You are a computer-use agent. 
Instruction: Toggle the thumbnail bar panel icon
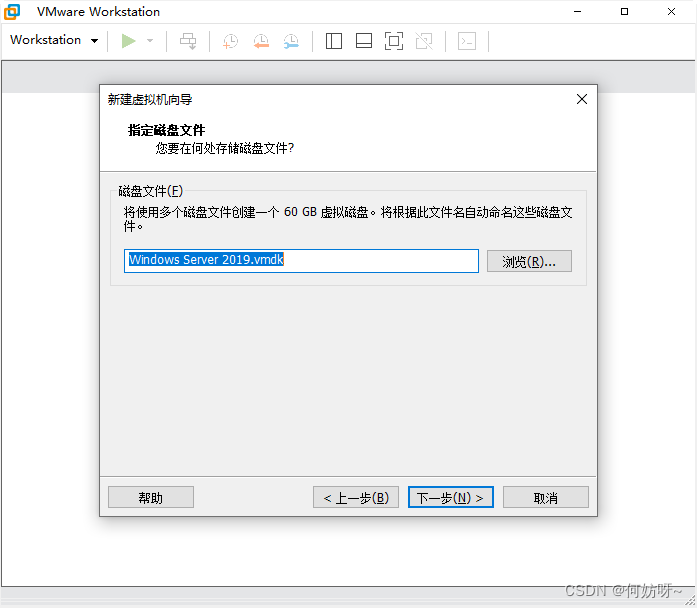(x=364, y=41)
